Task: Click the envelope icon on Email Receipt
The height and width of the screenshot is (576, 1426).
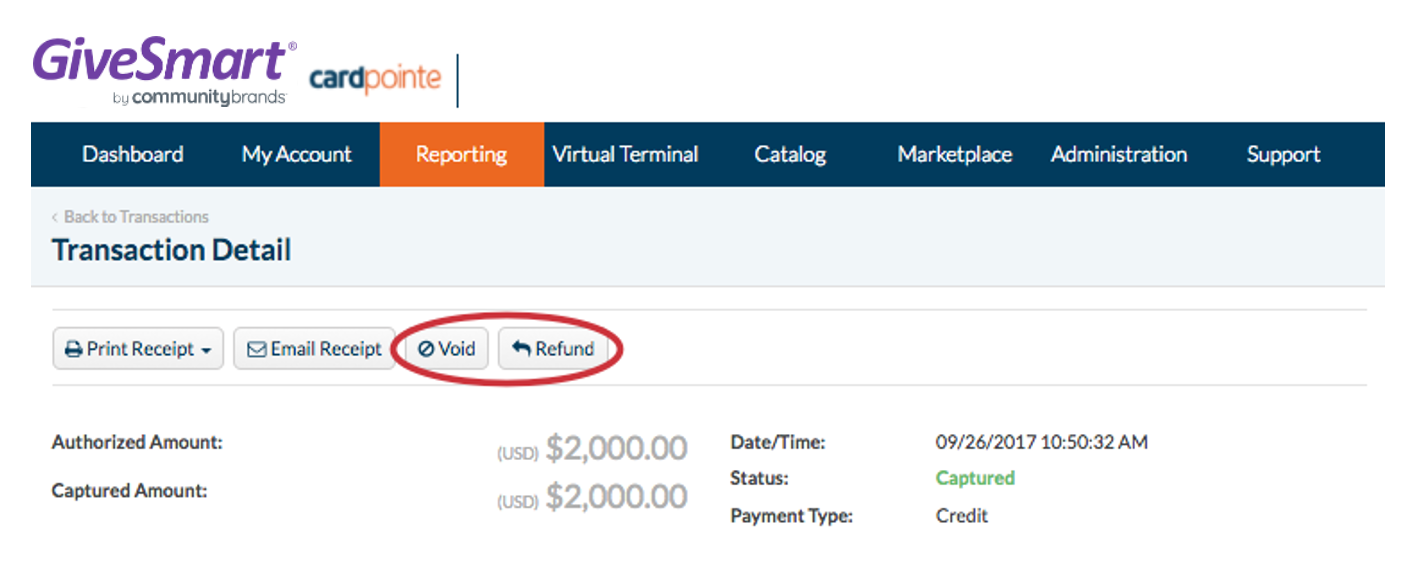Action: click(257, 350)
